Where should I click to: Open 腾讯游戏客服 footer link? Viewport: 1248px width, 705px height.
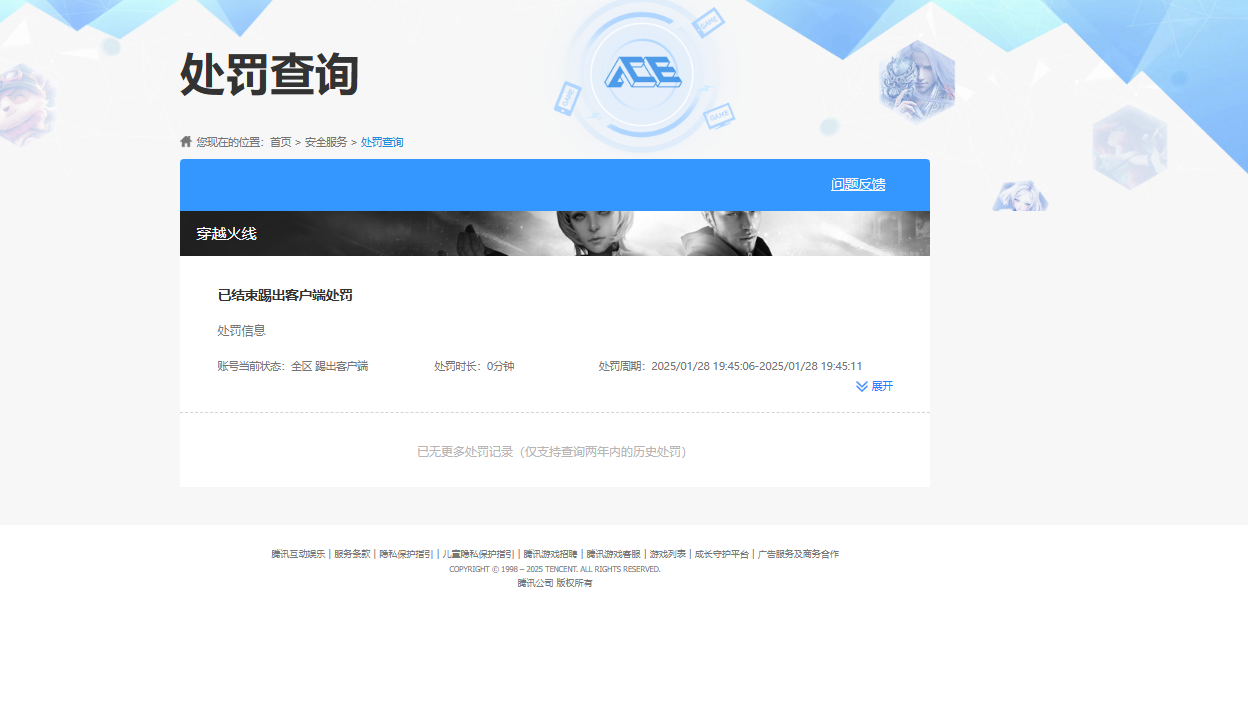click(x=613, y=554)
